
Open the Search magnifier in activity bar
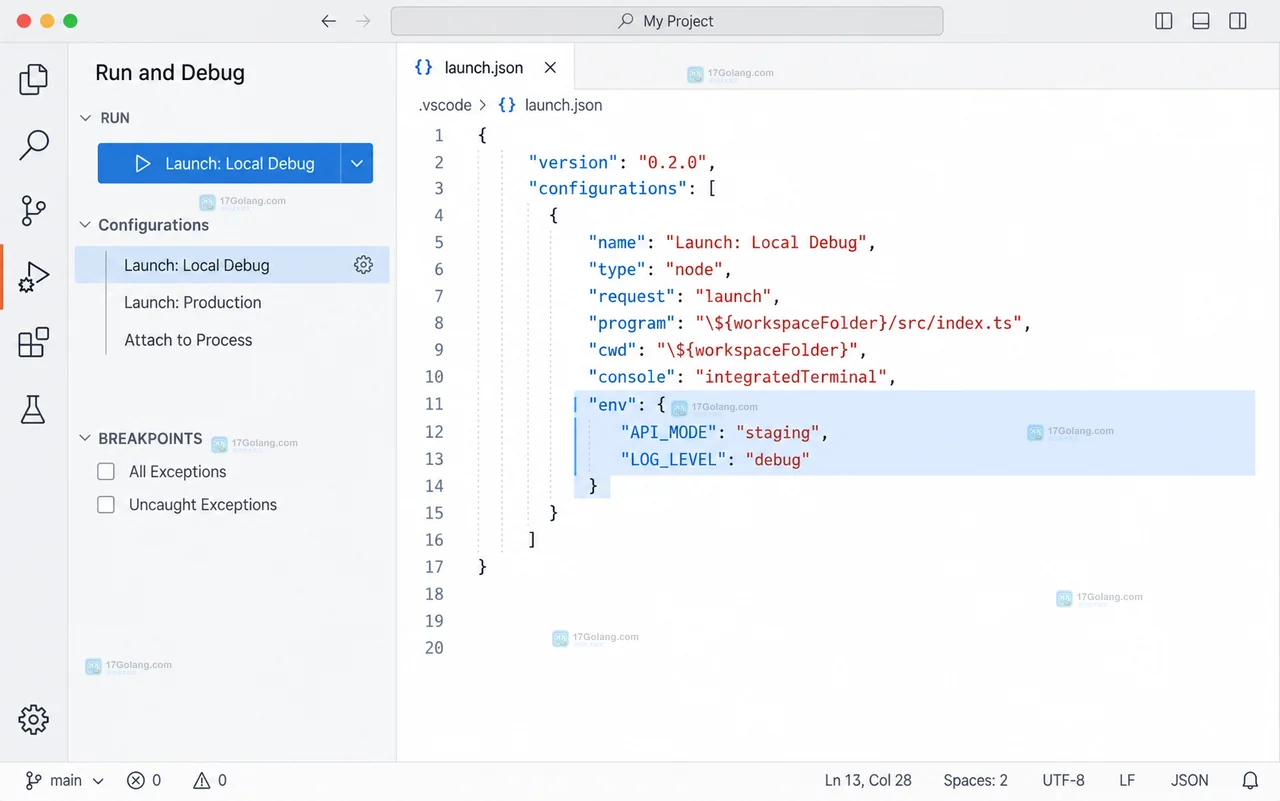click(34, 145)
